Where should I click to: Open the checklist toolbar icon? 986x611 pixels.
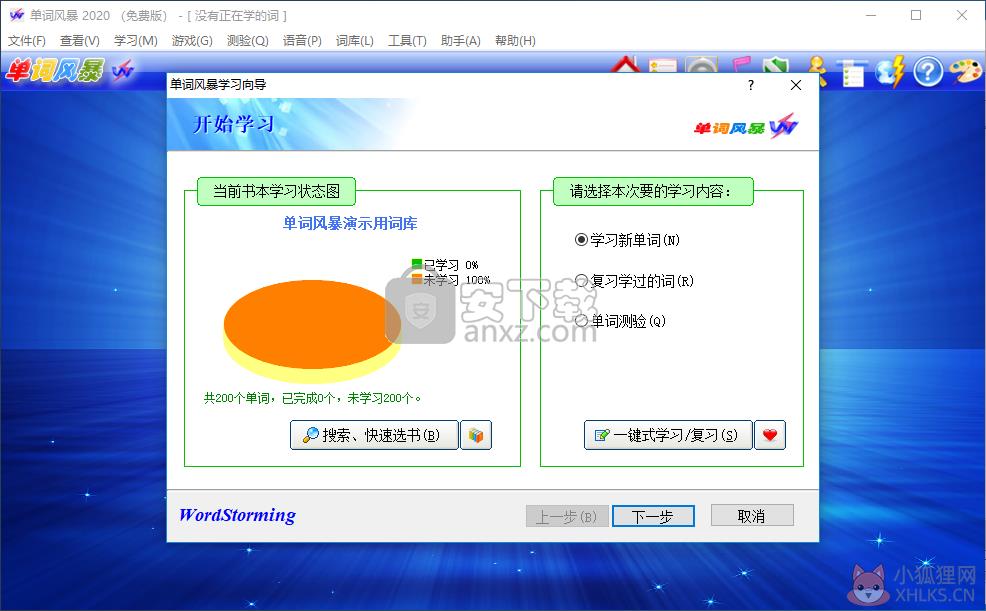pyautogui.click(x=852, y=73)
